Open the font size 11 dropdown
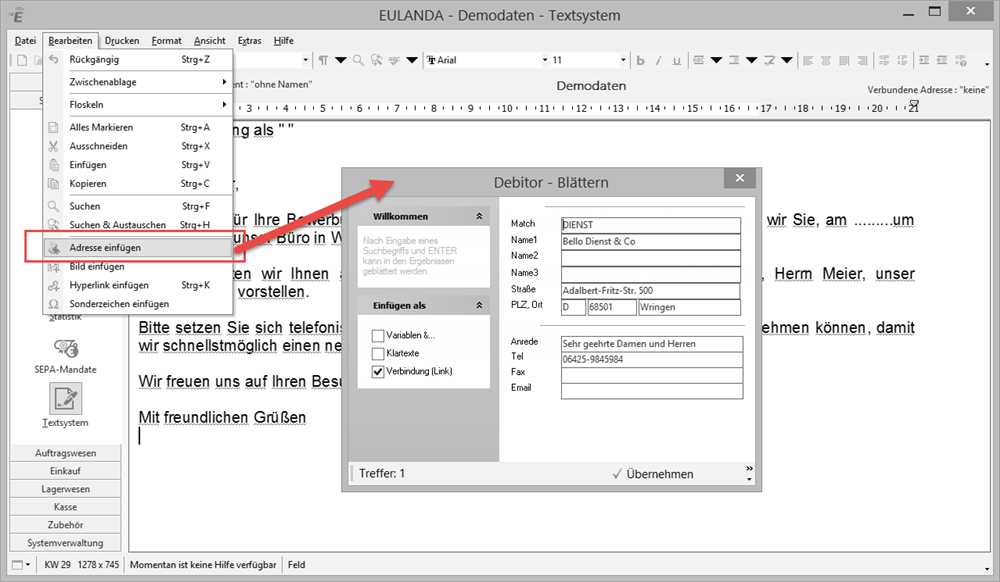This screenshot has height=582, width=1000. point(623,60)
